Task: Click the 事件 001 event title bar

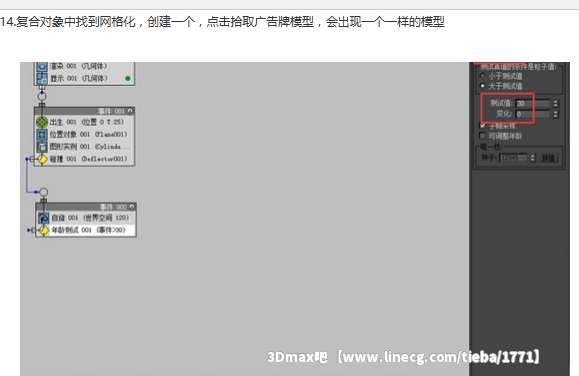Action: pos(85,111)
